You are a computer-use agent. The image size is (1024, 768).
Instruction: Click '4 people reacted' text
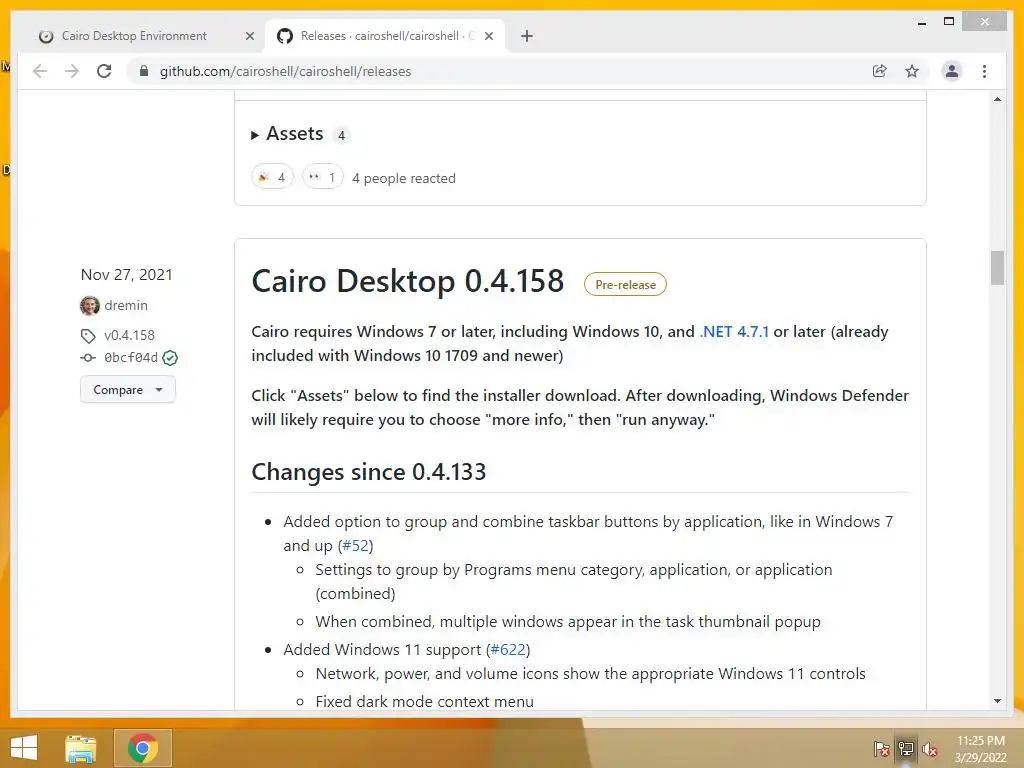pos(404,178)
